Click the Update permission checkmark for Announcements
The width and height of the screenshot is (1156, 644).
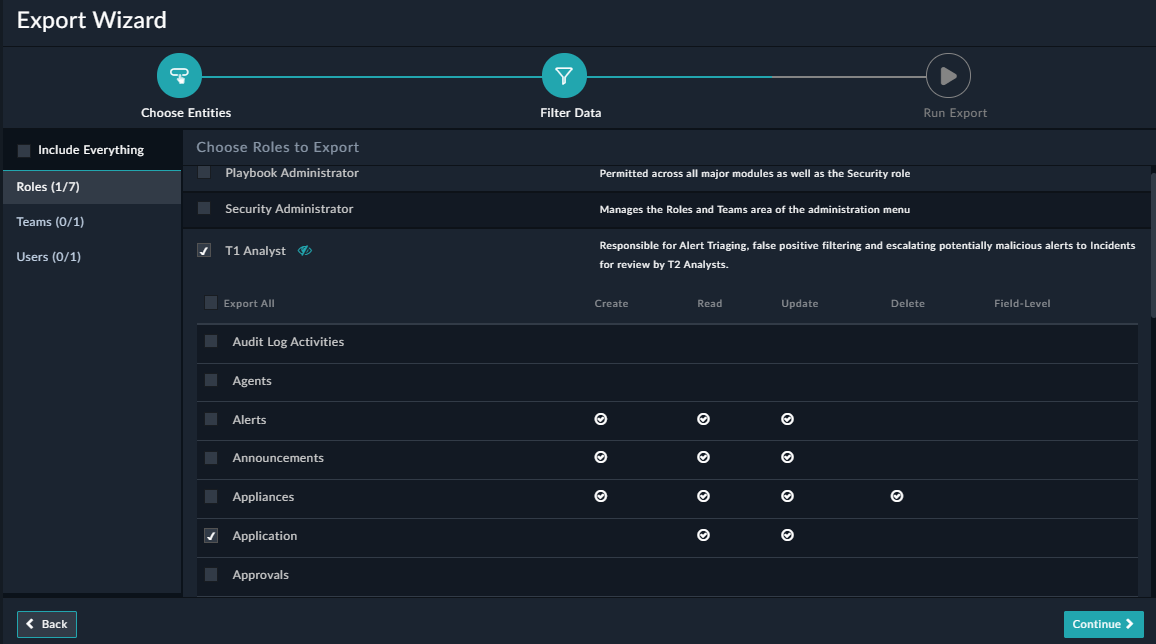click(787, 457)
